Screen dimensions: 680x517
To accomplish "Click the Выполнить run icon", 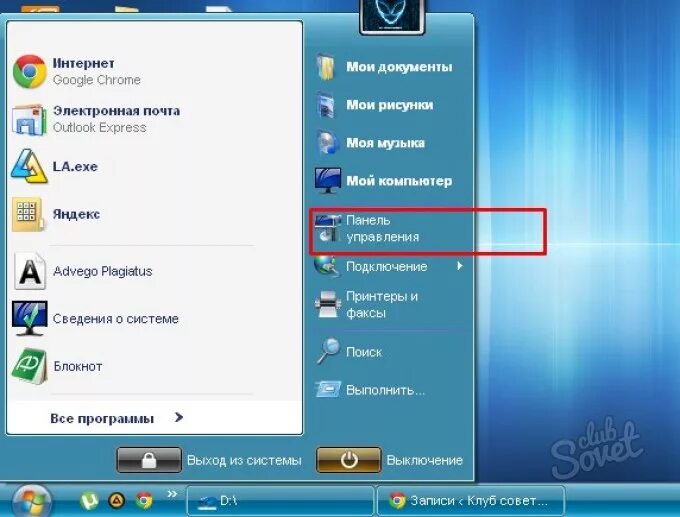I will click(327, 389).
